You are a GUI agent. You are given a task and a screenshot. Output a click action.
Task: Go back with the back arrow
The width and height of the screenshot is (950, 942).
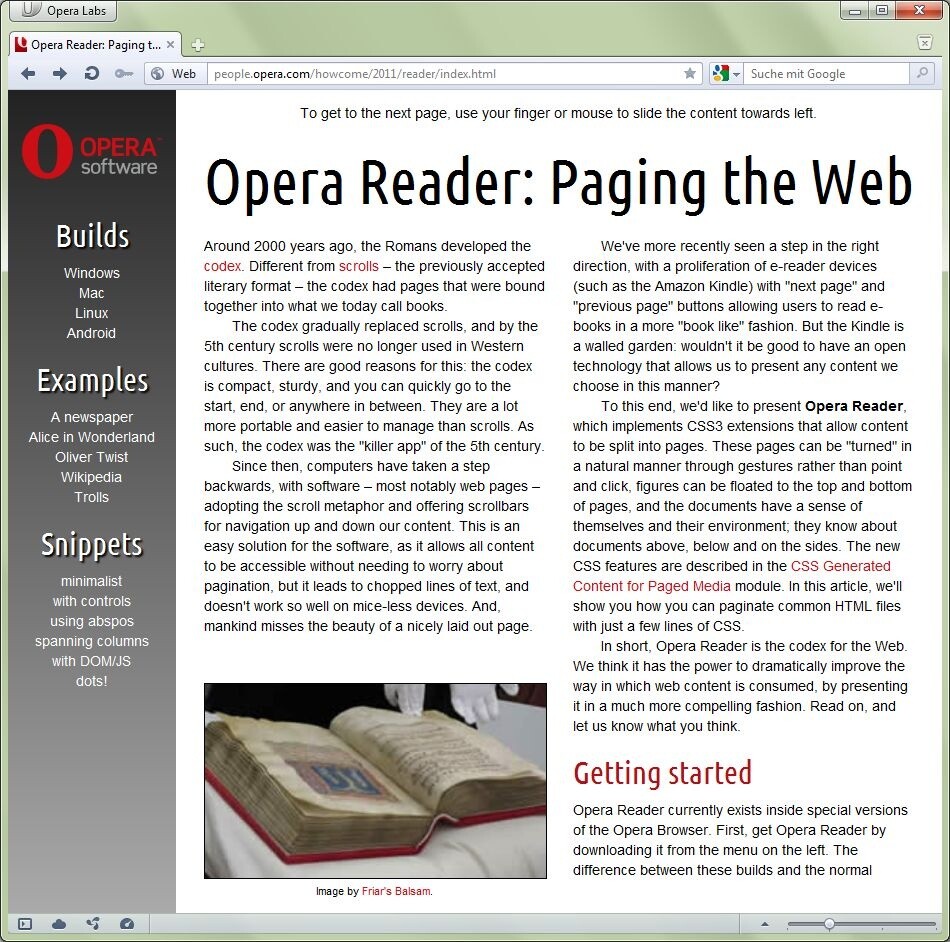[28, 74]
